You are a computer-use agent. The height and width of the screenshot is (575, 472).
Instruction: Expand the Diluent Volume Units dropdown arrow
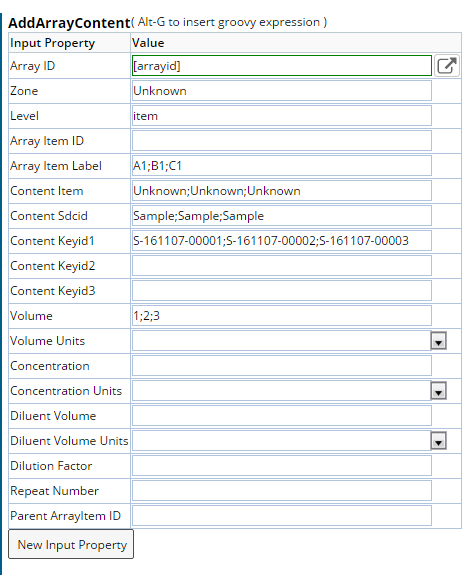coord(438,441)
